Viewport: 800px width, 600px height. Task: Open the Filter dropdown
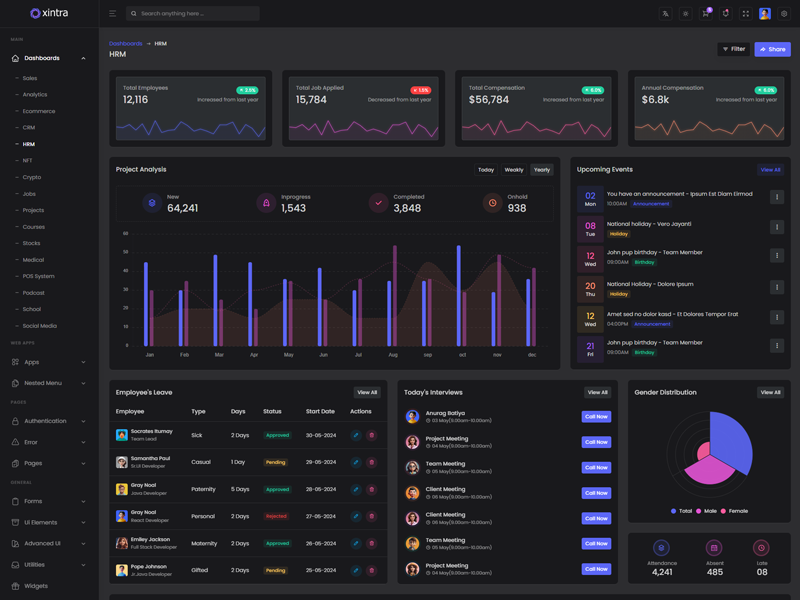733,49
